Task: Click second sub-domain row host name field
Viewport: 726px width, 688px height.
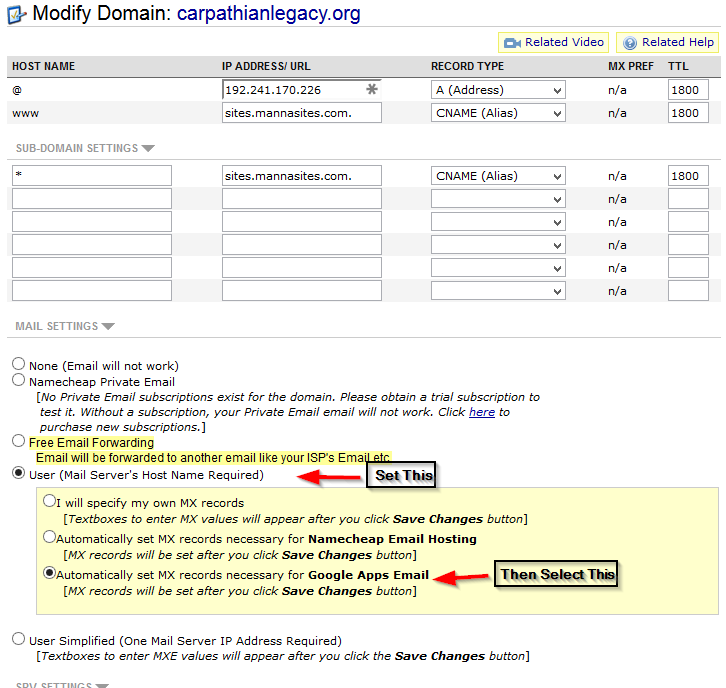Action: click(x=92, y=199)
